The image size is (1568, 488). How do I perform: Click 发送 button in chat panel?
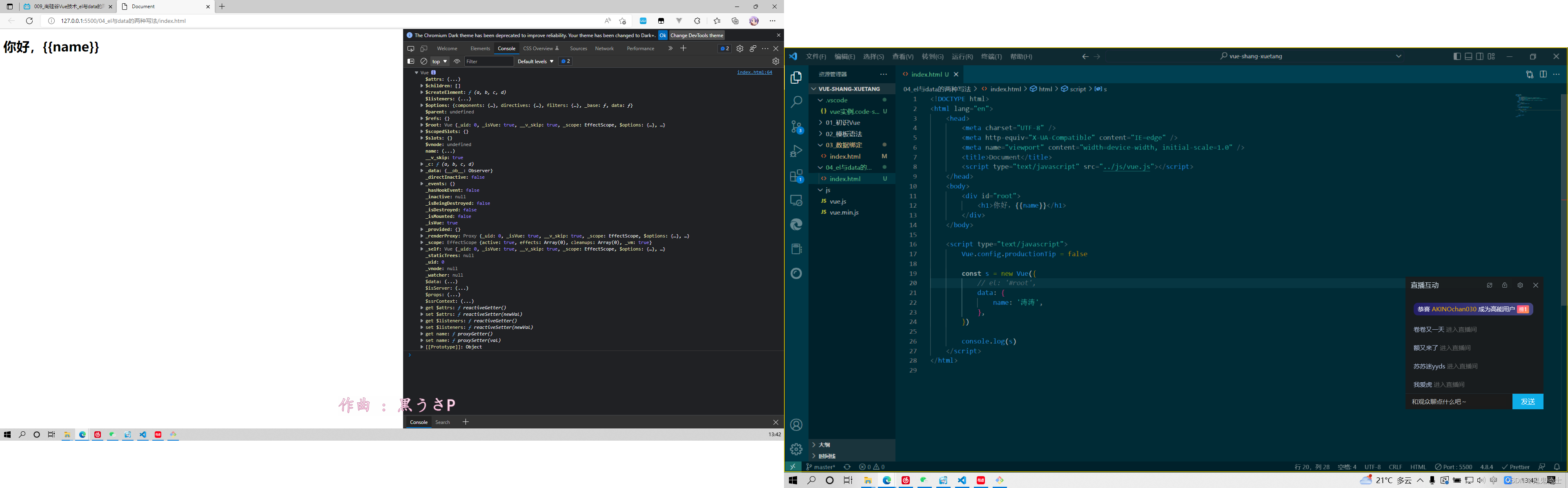click(1527, 401)
